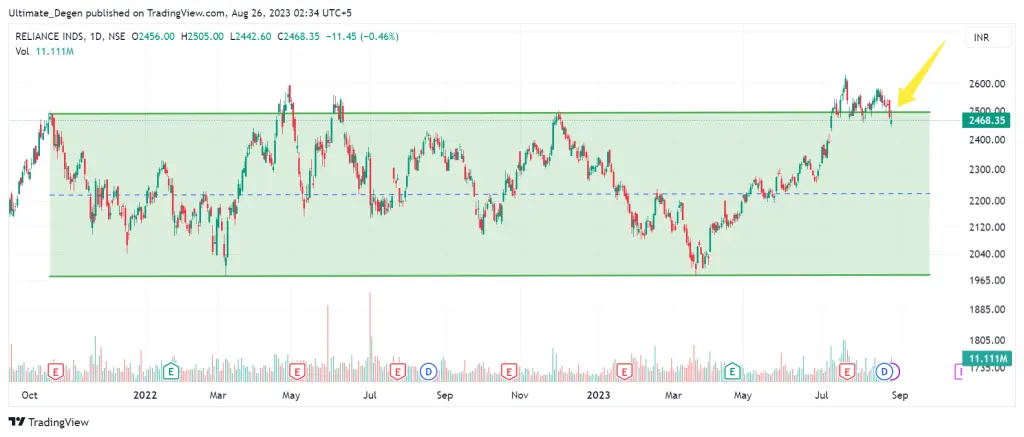Image resolution: width=1024 pixels, height=437 pixels.
Task: Click the red earnings marker above the Oct label
Action: [x=56, y=372]
